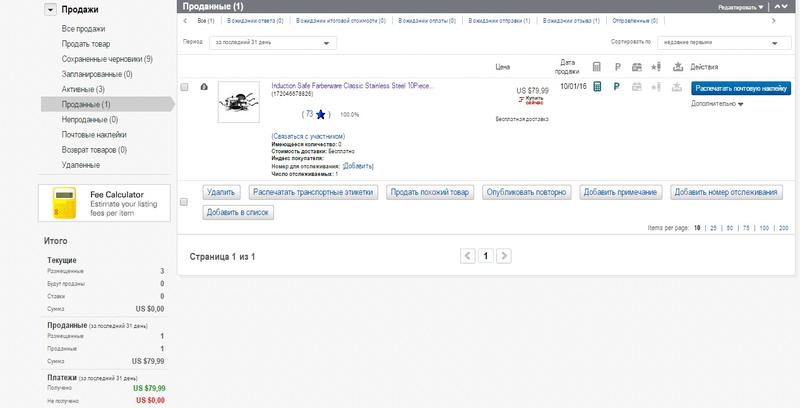Click the teal calculator icon in item row
Screen dimensions: 800x408
(x=596, y=87)
